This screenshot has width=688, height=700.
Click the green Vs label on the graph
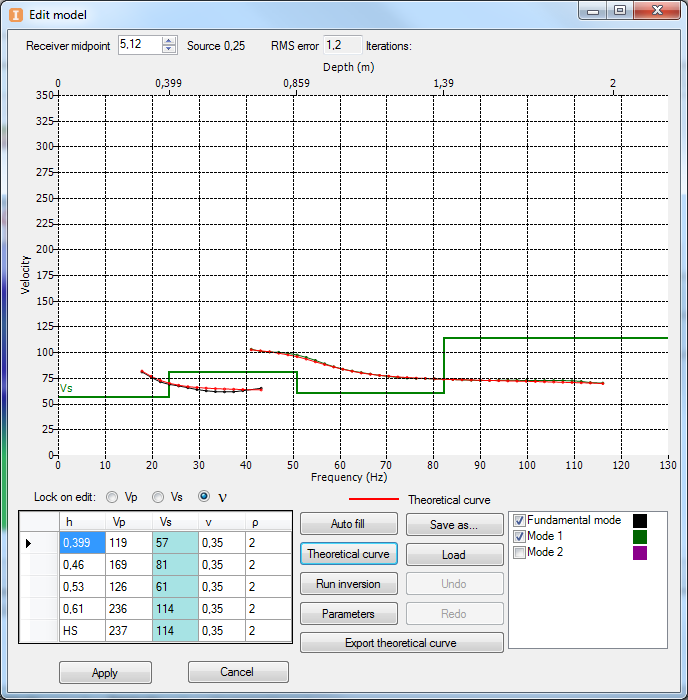pos(66,388)
